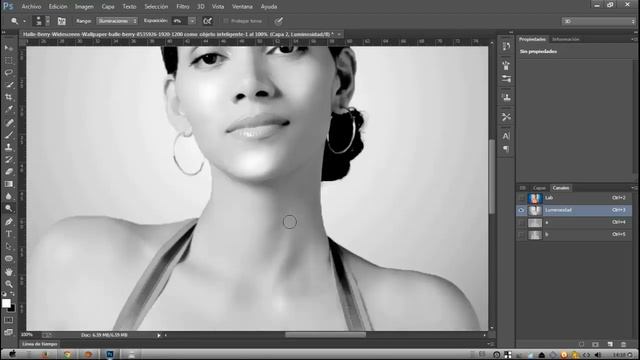
Task: Toggle Quick Mask mode
Action: point(9,320)
